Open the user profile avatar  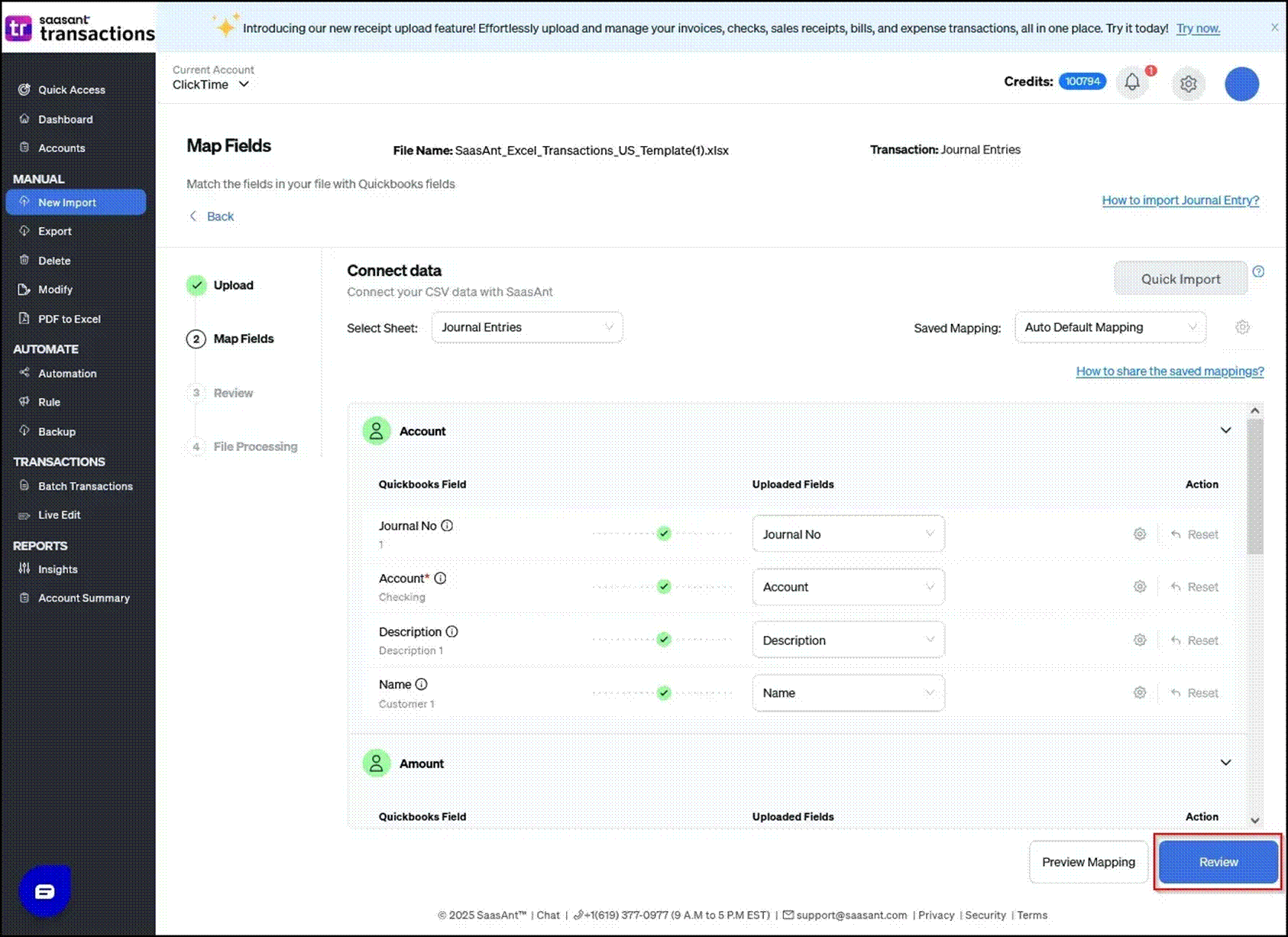pyautogui.click(x=1241, y=84)
